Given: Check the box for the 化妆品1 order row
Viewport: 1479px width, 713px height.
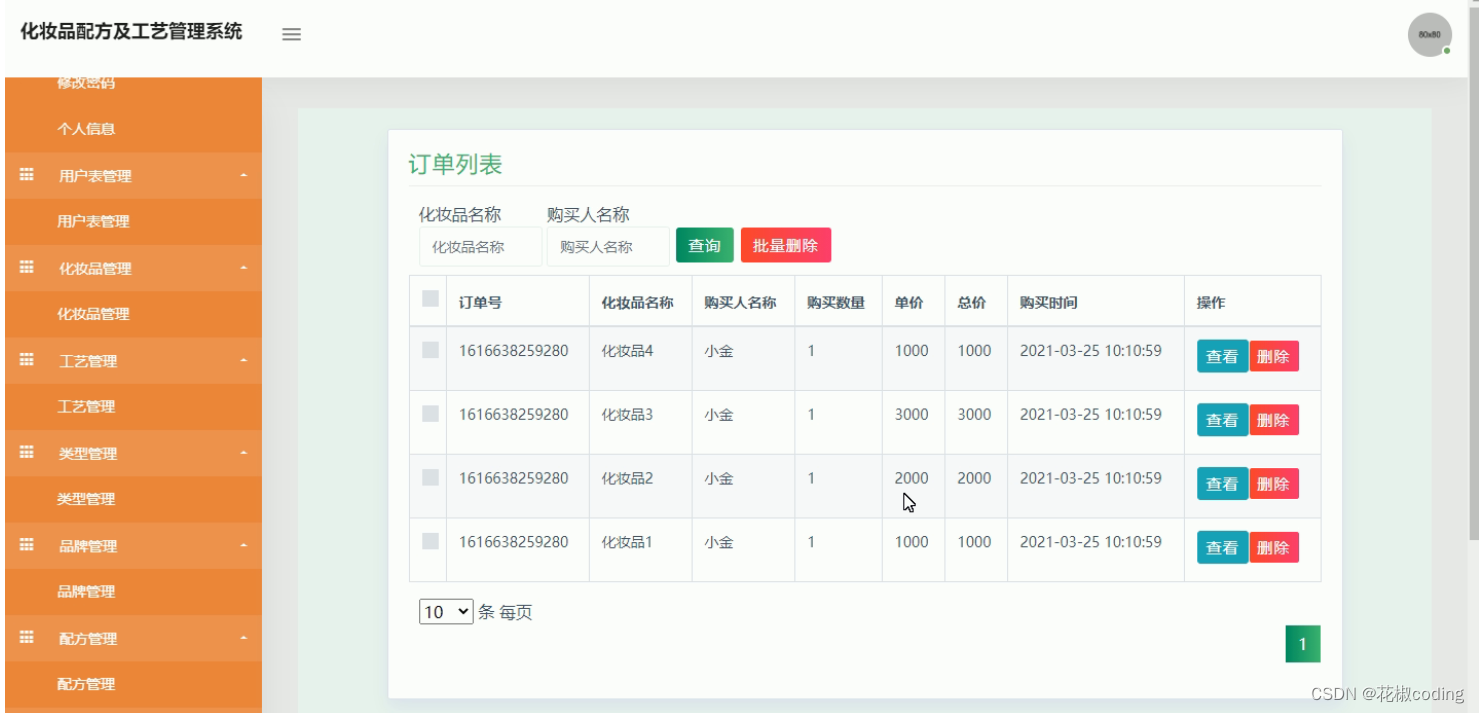Looking at the screenshot, I should pos(430,541).
